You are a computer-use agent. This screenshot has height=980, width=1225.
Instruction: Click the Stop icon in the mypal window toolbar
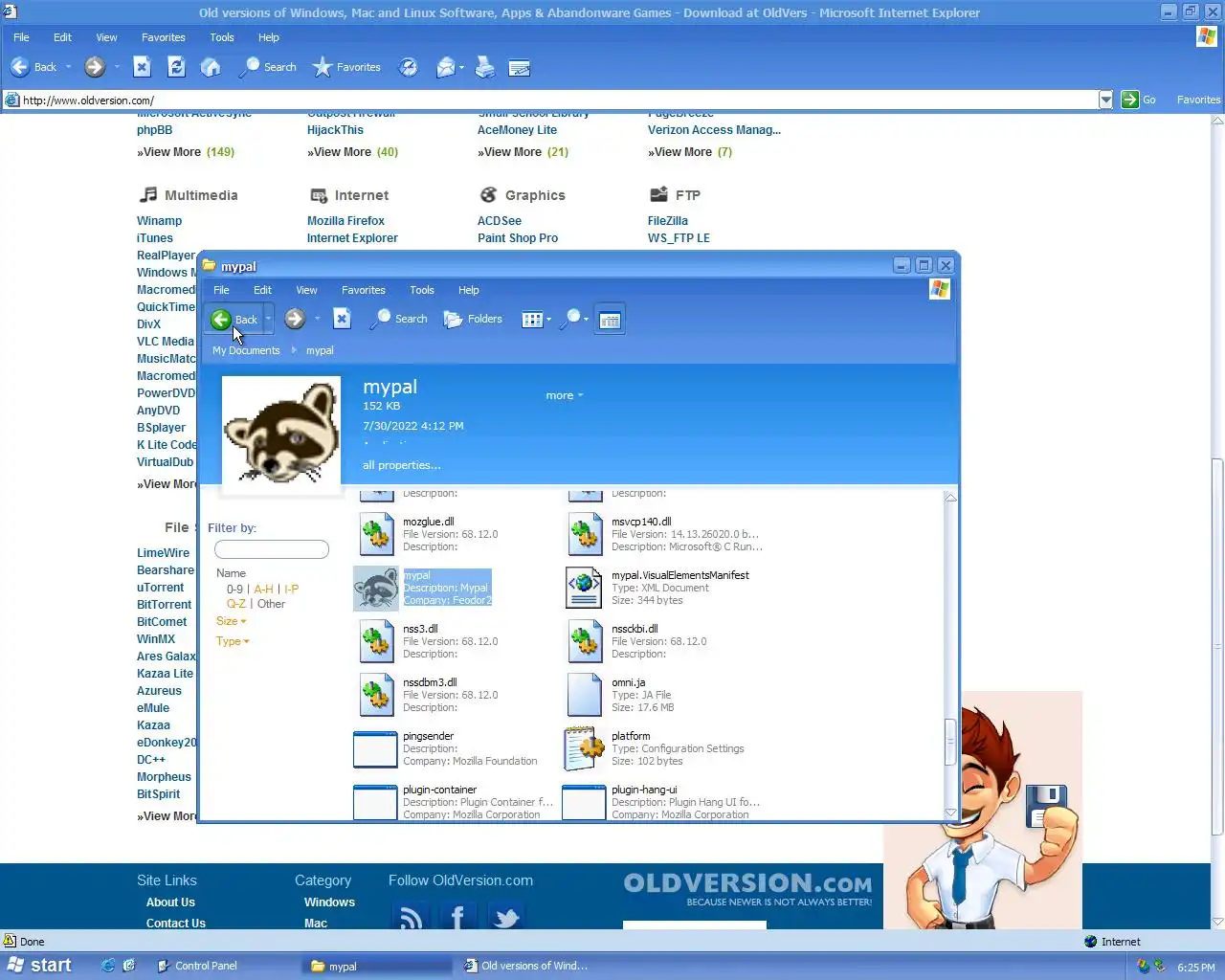click(x=342, y=319)
